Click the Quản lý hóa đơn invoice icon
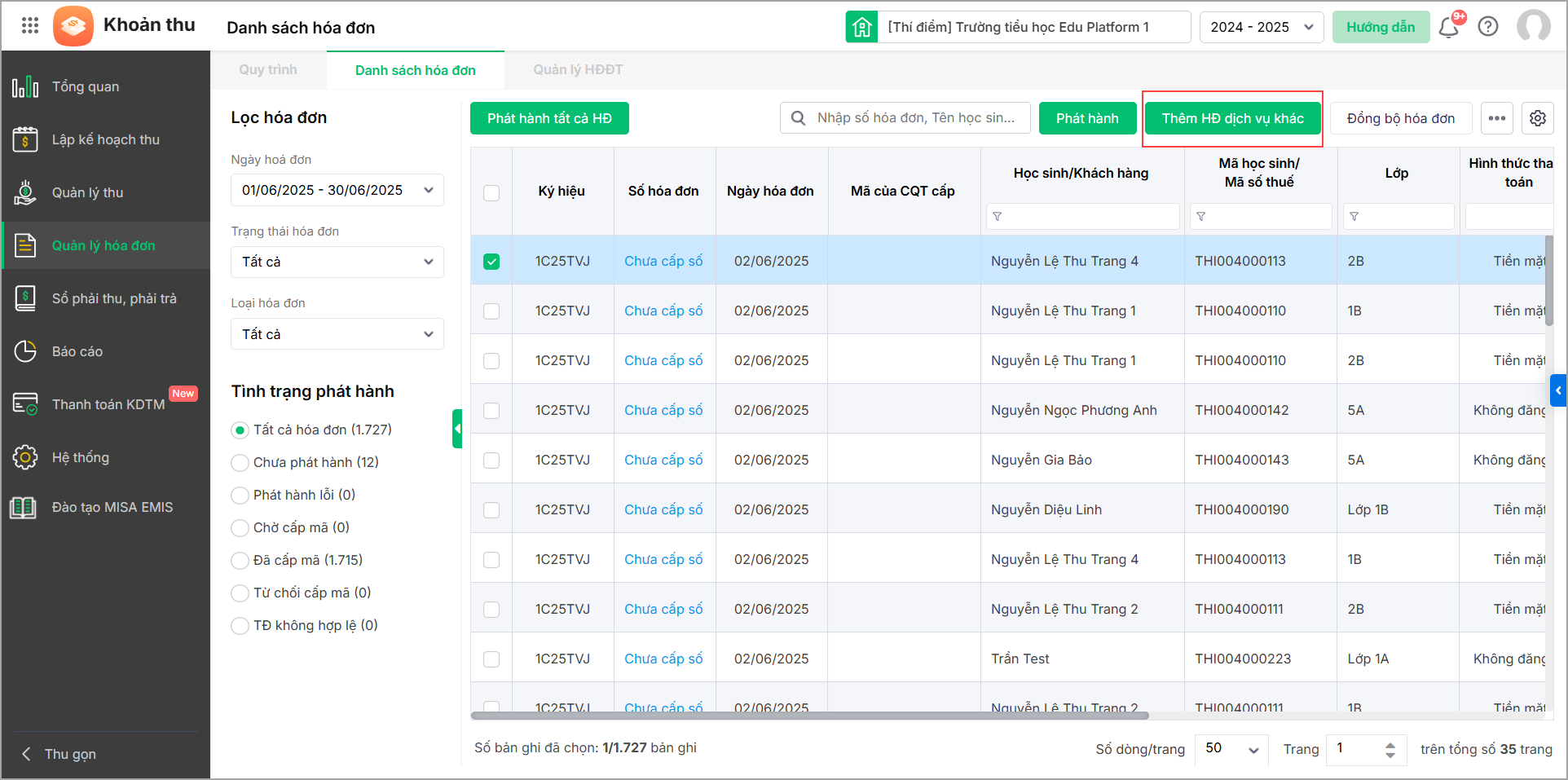 pos(25,245)
